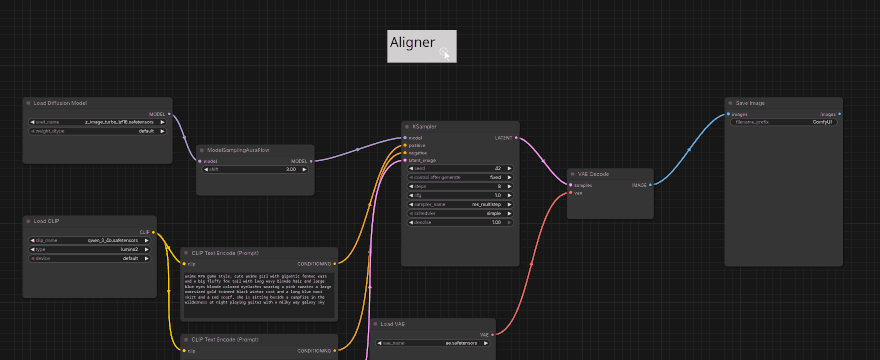Decrease the cfg value with left arrow

tap(411, 195)
